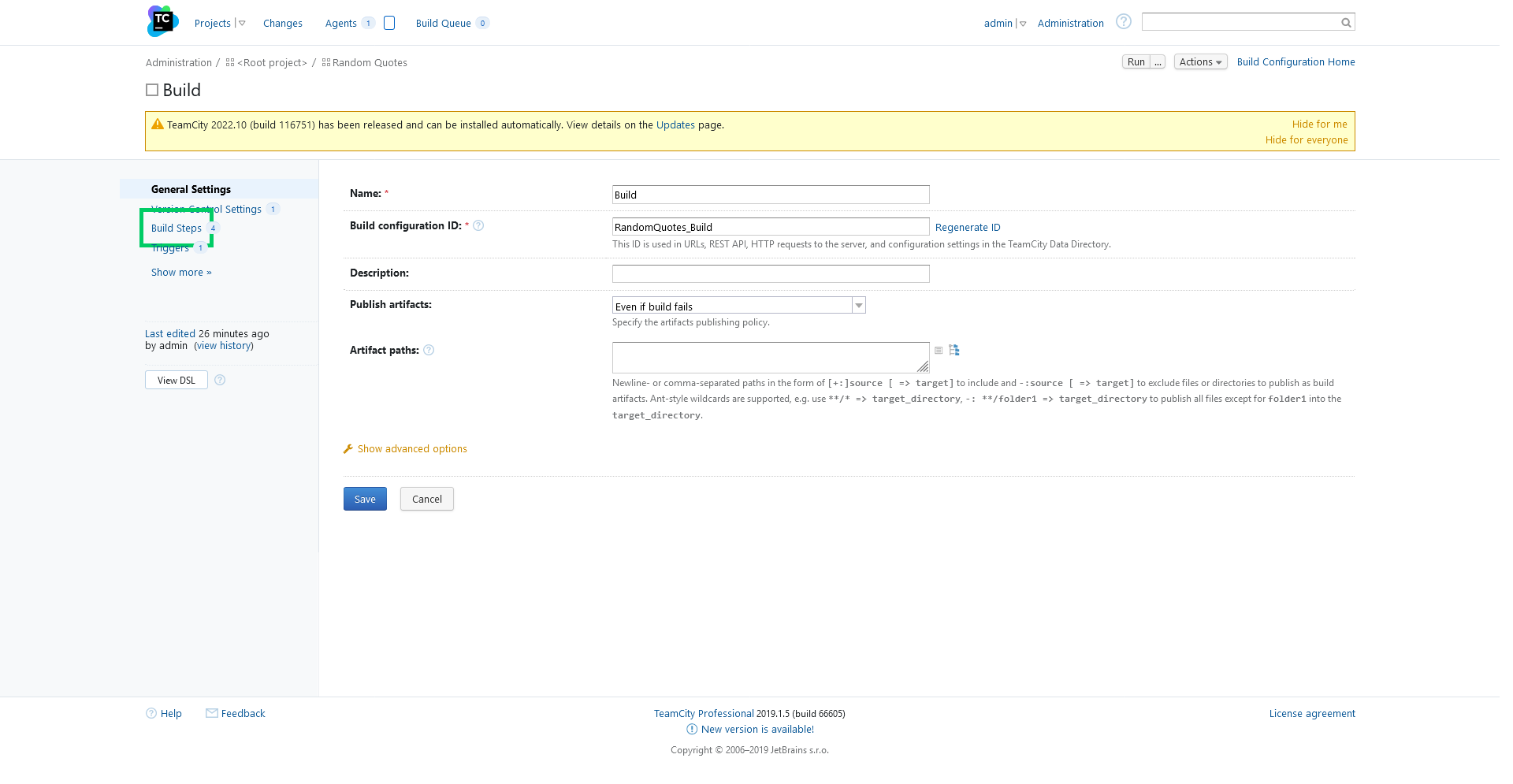Focus the Description input field
The image size is (1513, 784).
(771, 273)
